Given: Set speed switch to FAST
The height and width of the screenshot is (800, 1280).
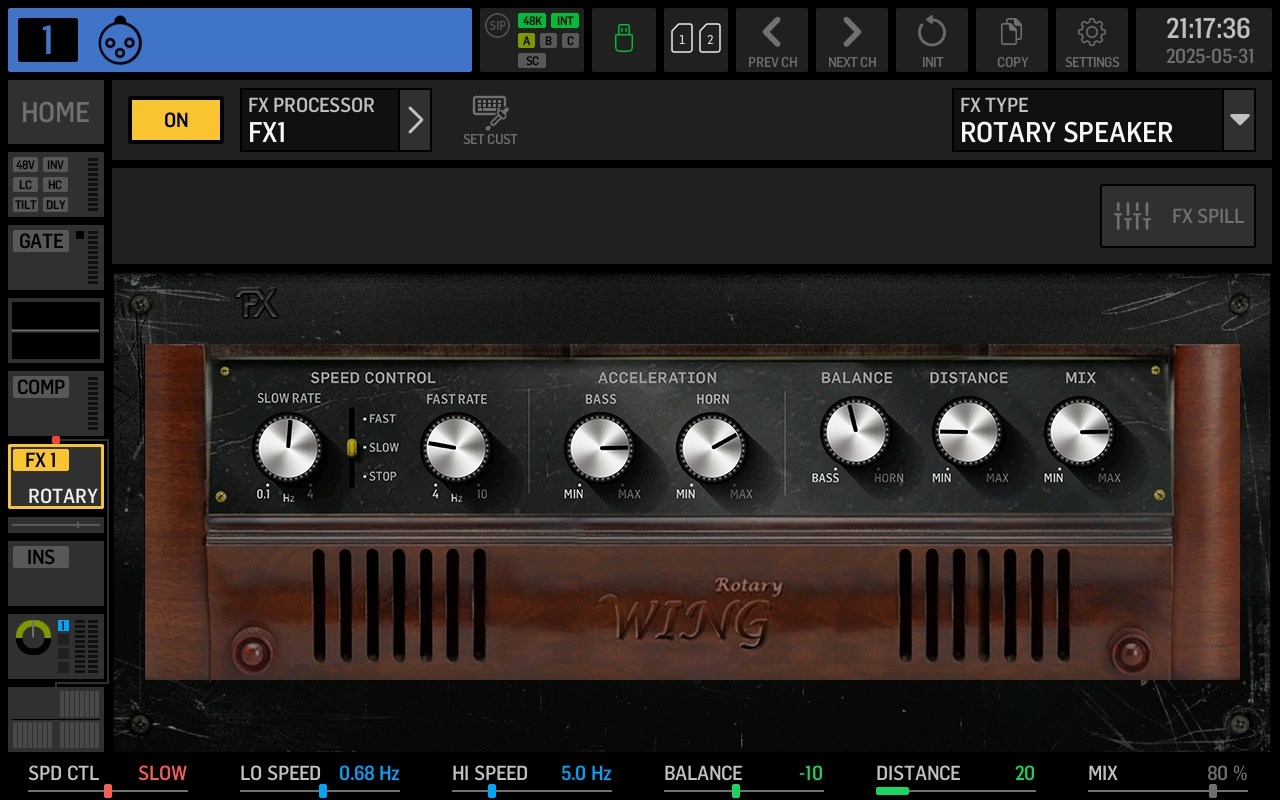Looking at the screenshot, I should pyautogui.click(x=380, y=419).
